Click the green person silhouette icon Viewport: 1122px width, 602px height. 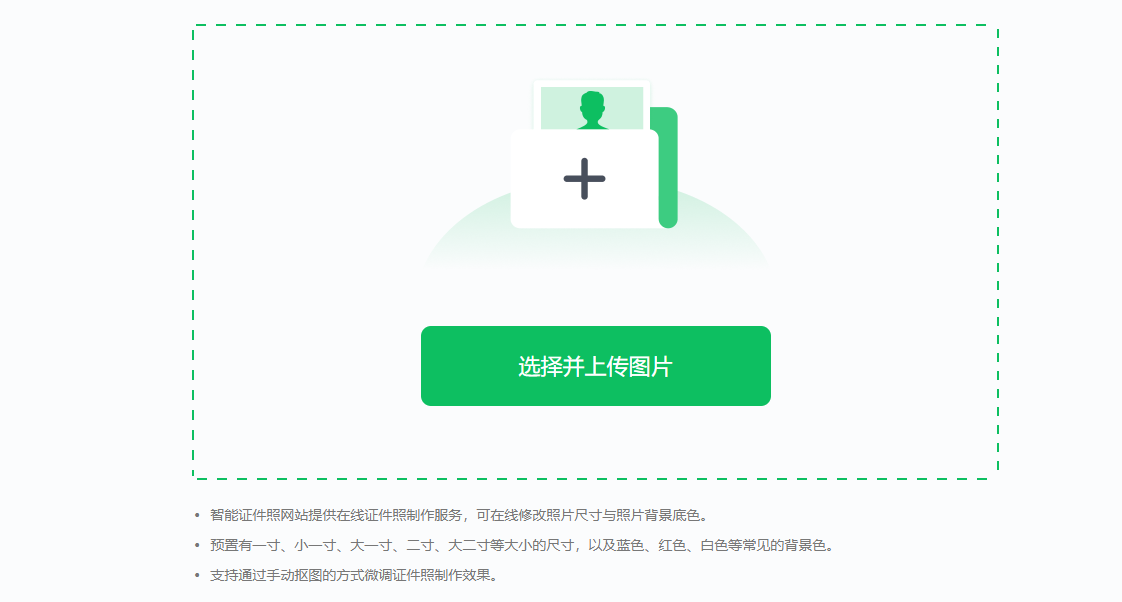592,110
